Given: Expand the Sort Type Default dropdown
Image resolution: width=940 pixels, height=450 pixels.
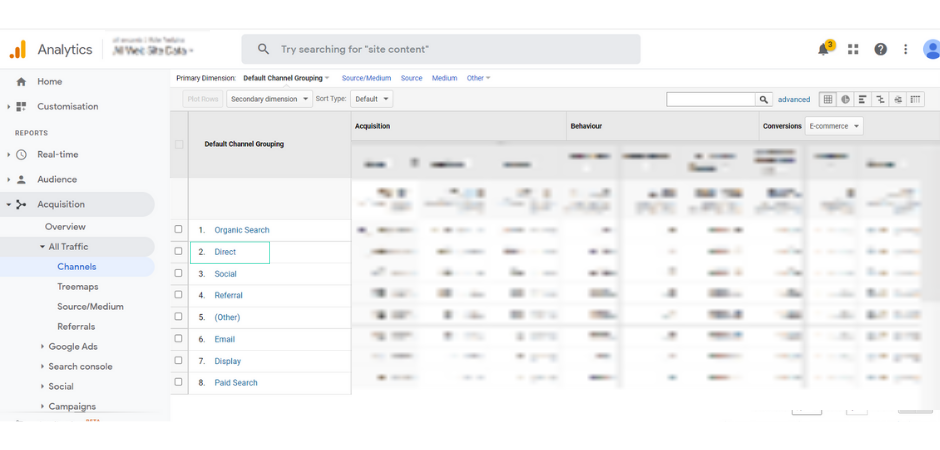Looking at the screenshot, I should pyautogui.click(x=371, y=99).
